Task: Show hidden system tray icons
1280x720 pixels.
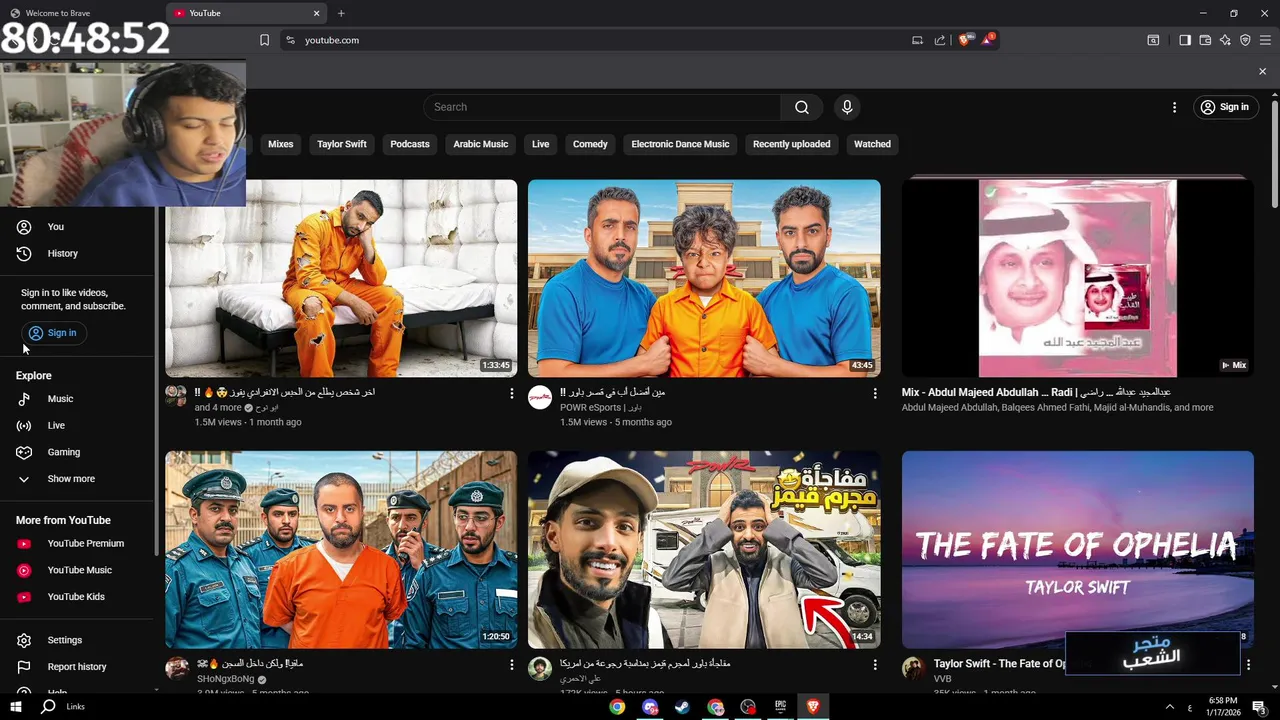Action: [x=1170, y=707]
